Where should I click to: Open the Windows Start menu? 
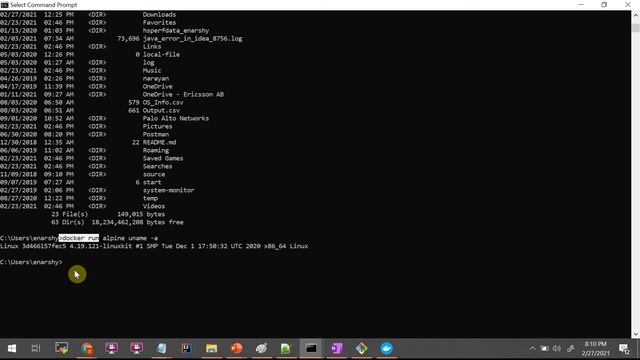point(11,348)
